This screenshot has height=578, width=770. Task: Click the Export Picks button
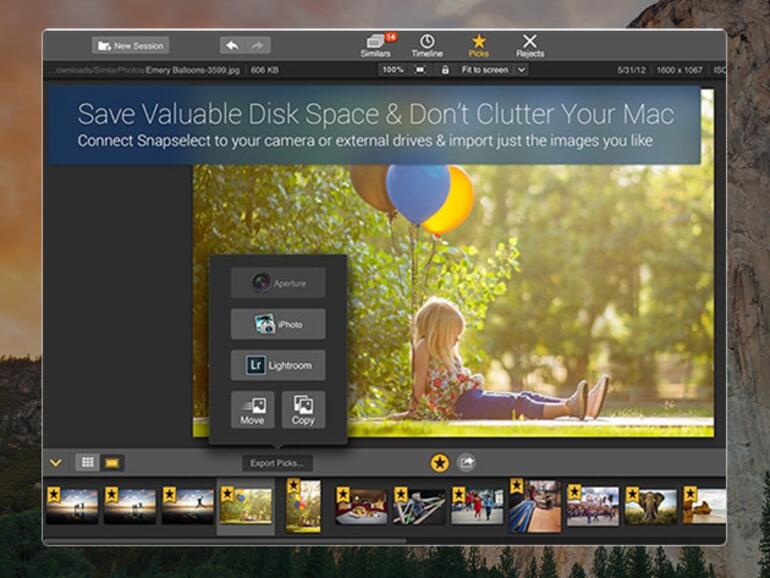277,463
